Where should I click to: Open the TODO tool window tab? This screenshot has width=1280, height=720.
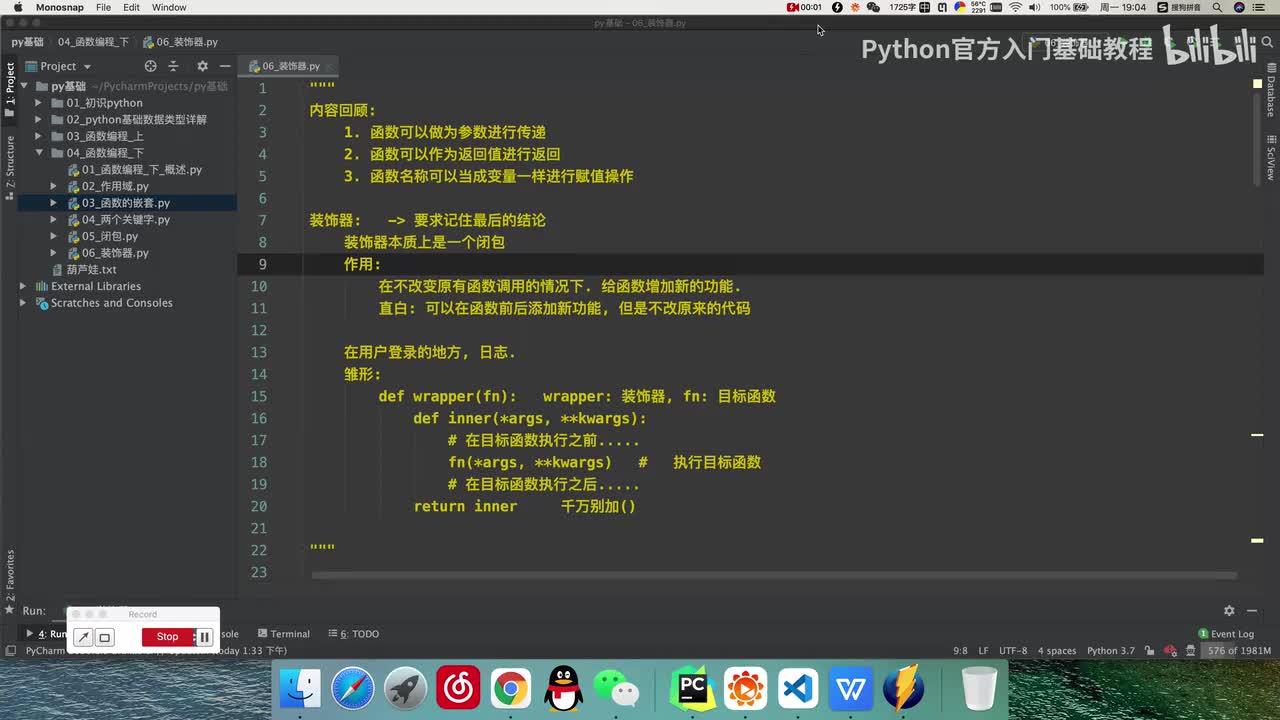(x=354, y=634)
